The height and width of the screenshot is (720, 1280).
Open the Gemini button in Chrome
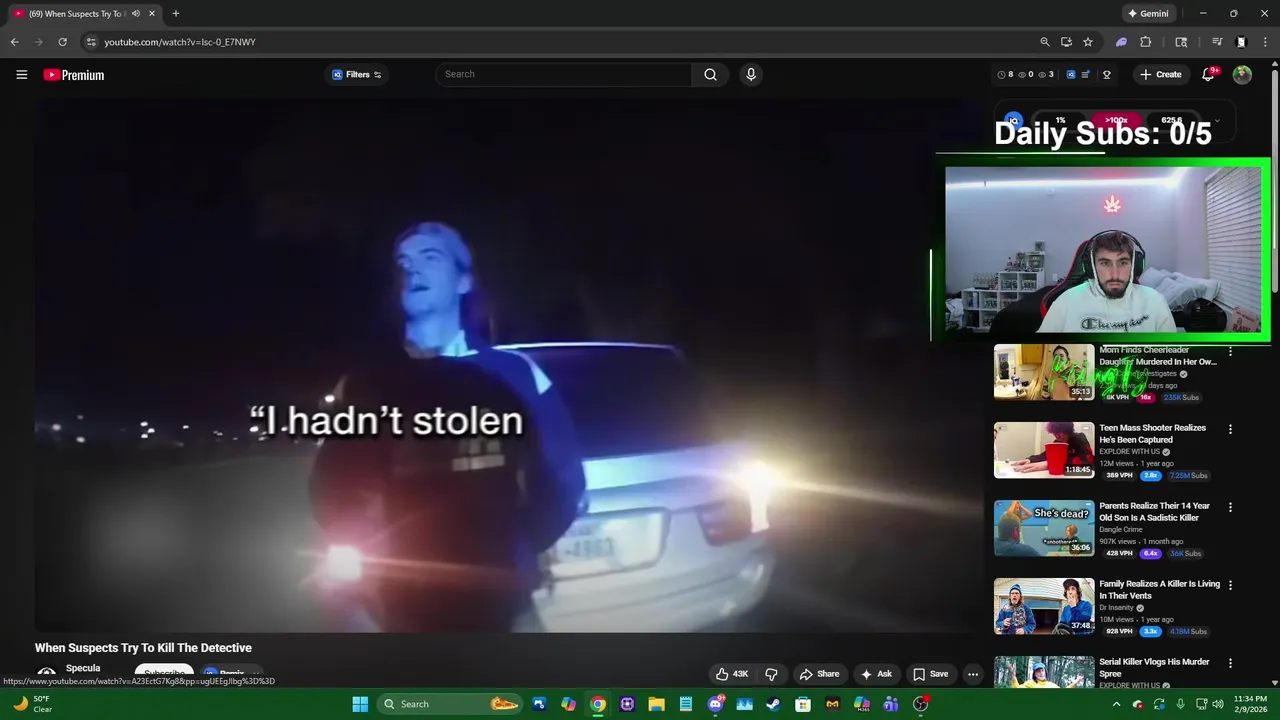pos(1148,14)
